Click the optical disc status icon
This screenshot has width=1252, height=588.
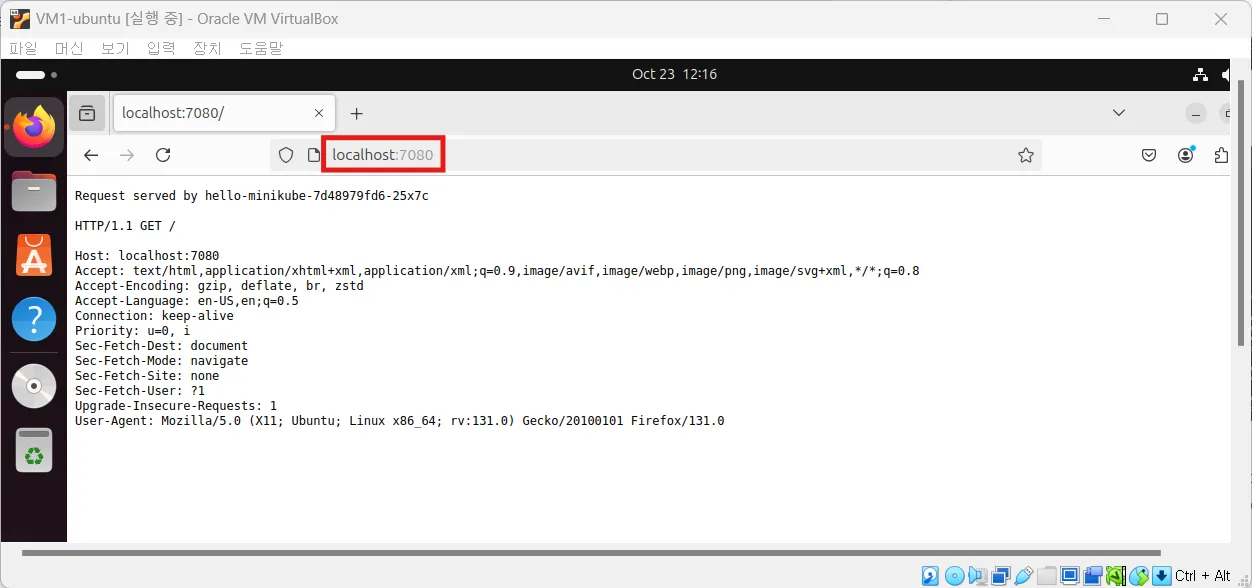coord(955,576)
